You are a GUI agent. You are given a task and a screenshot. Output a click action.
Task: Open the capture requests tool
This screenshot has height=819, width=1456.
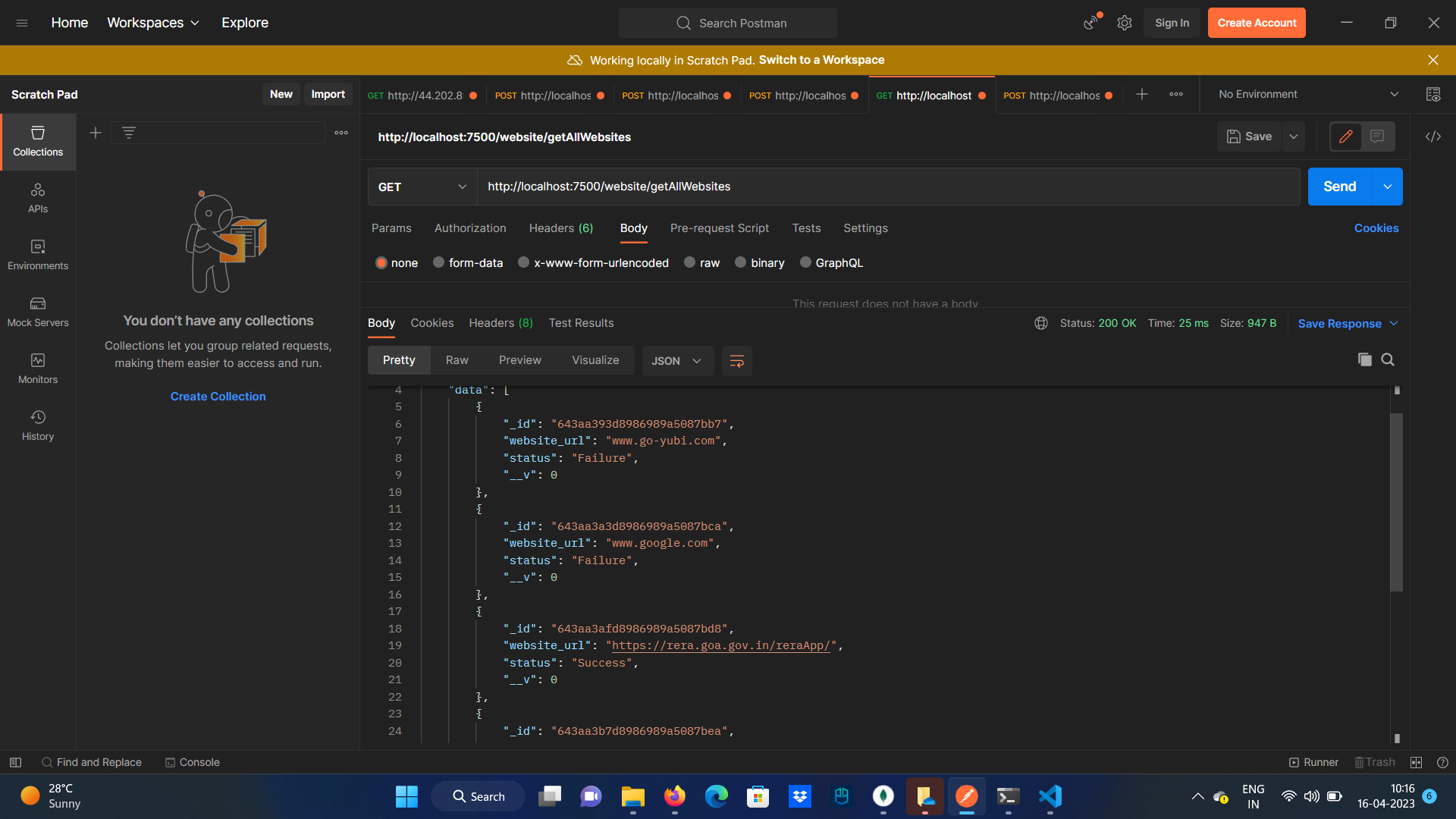[x=1091, y=23]
